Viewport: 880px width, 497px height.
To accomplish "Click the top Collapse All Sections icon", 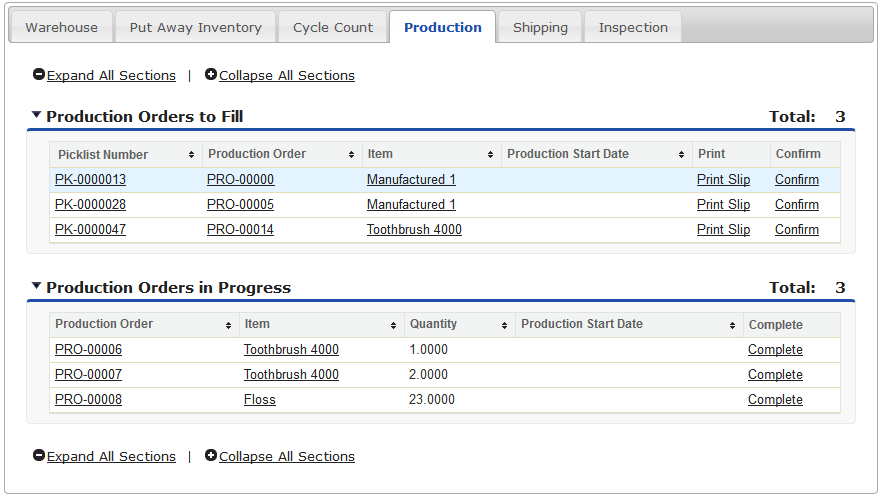I will 211,75.
